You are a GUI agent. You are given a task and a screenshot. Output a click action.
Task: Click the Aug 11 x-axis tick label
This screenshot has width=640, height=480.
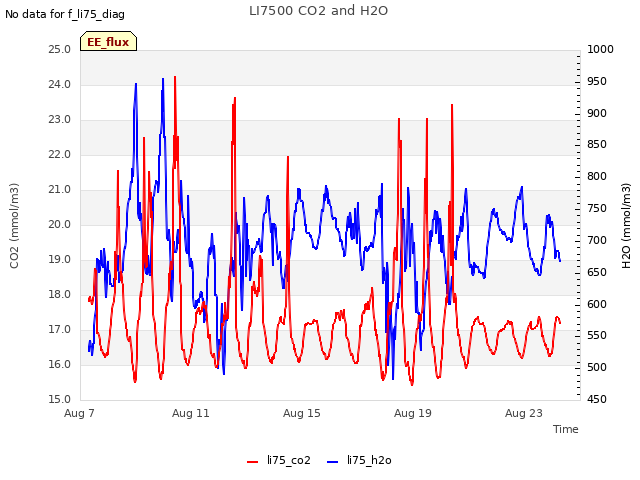click(x=191, y=413)
